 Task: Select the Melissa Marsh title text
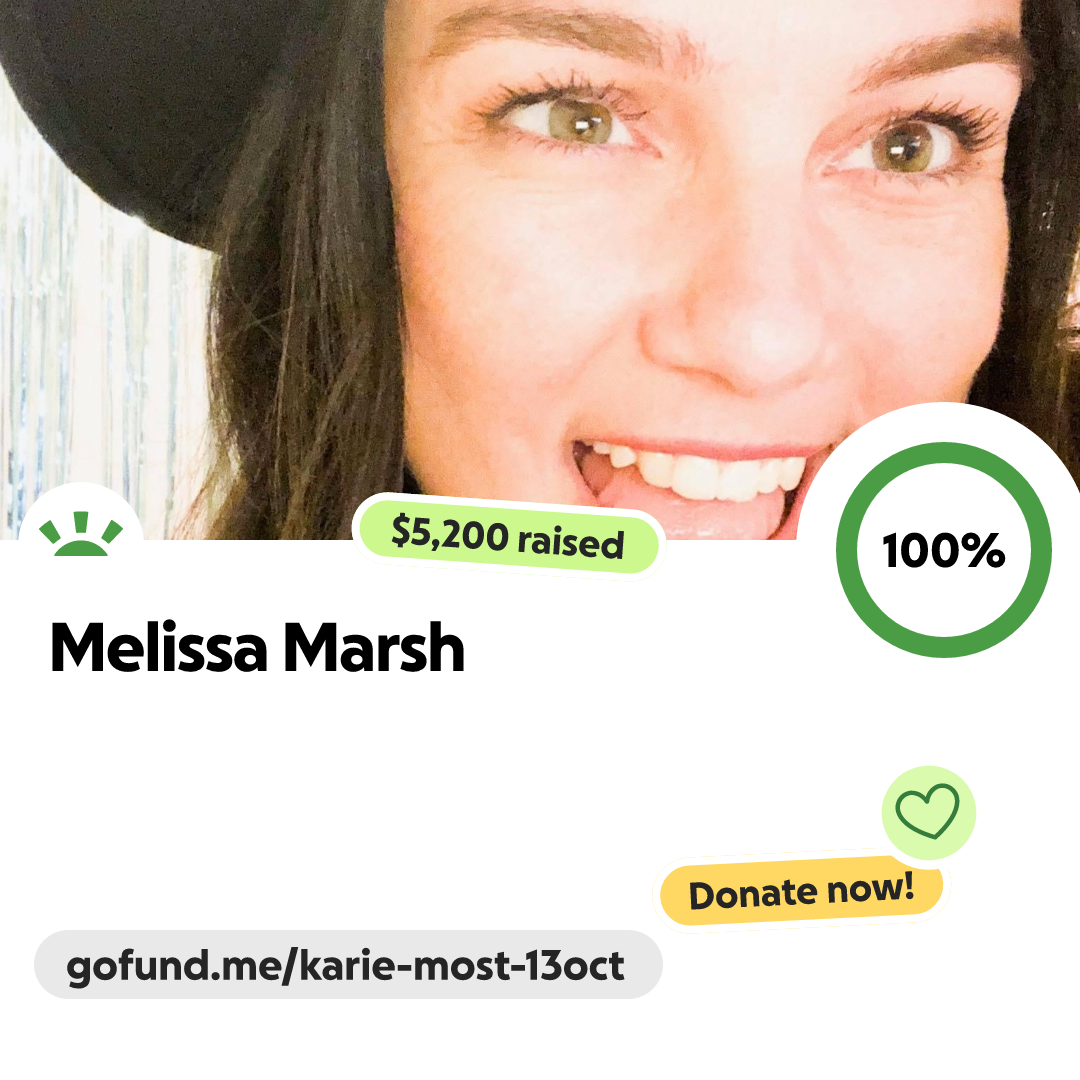(257, 647)
